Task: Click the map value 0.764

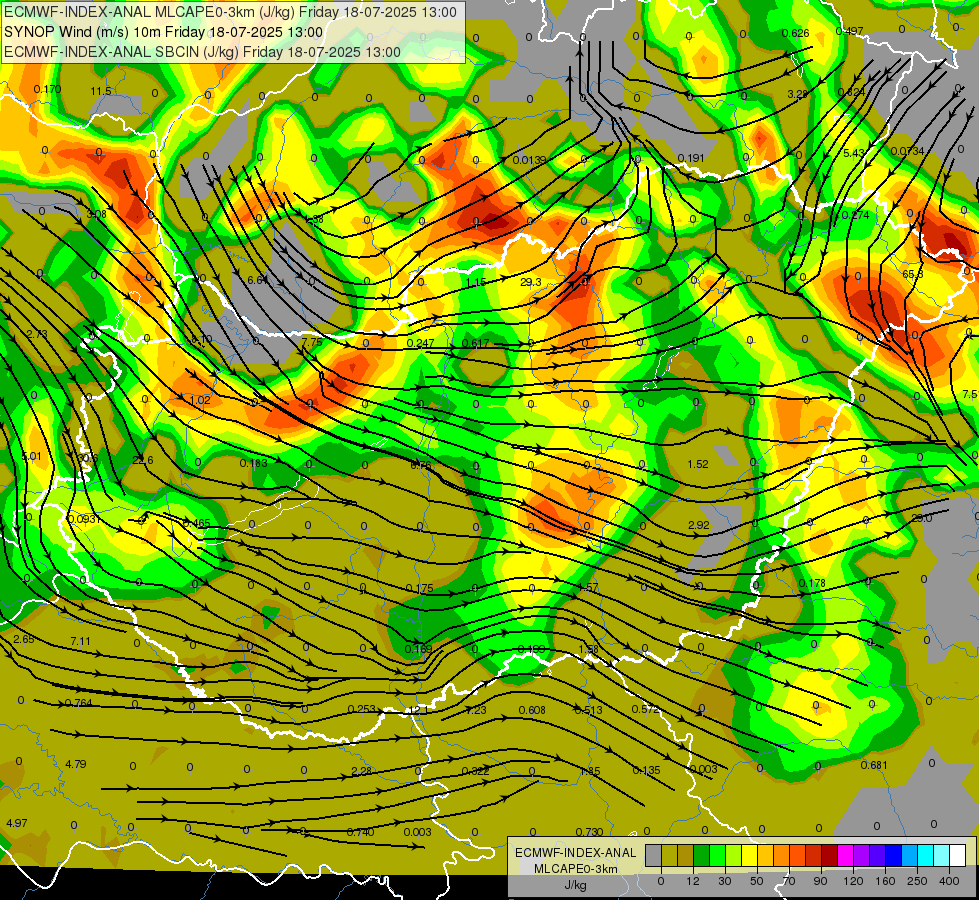Action: [79, 703]
